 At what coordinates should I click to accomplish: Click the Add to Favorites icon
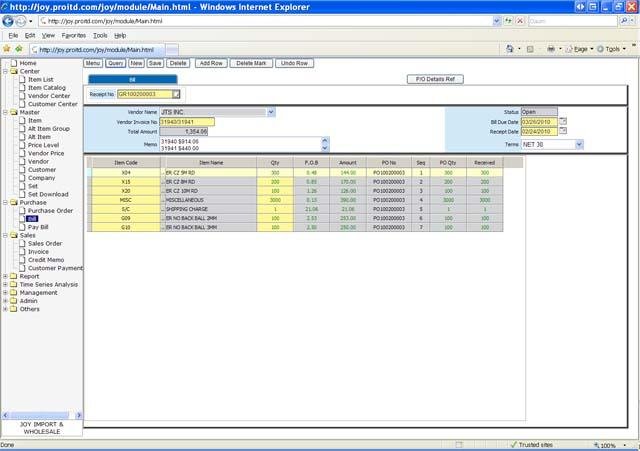coord(19,49)
